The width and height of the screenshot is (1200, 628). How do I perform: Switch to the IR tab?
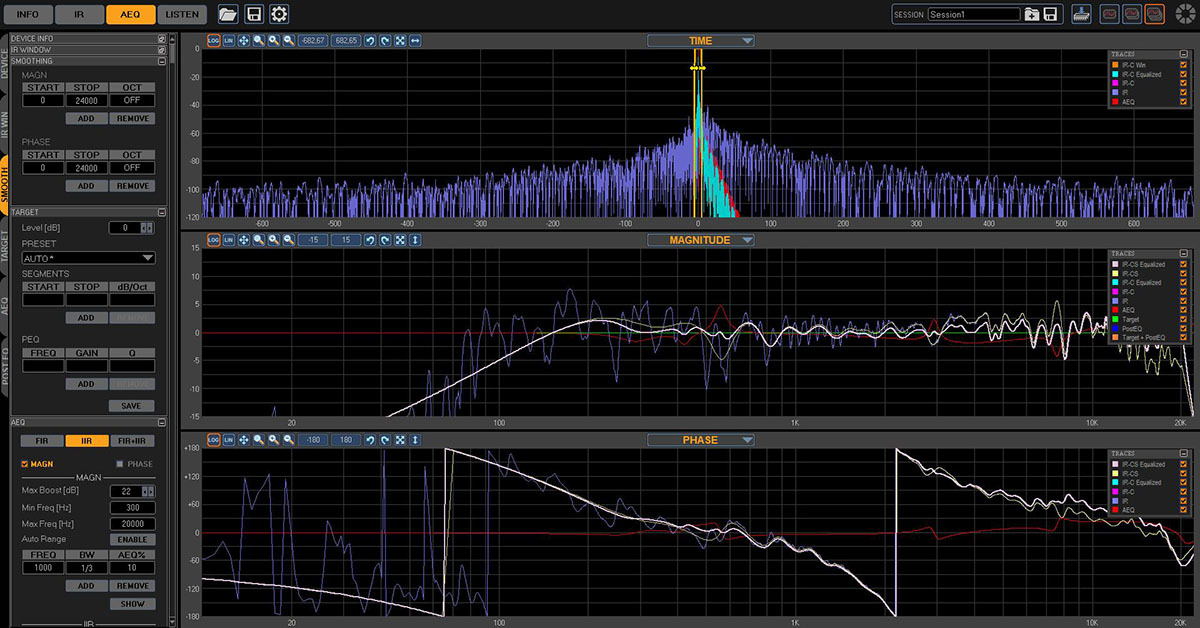78,14
